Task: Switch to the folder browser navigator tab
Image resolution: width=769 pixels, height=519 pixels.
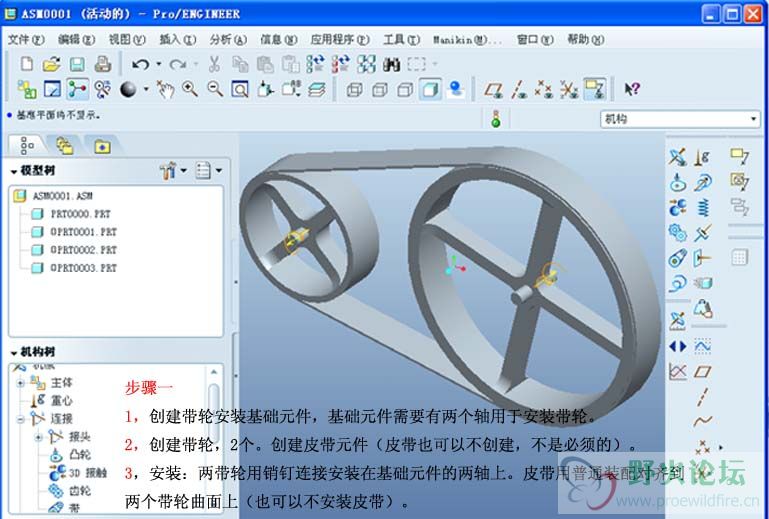Action: pyautogui.click(x=64, y=146)
